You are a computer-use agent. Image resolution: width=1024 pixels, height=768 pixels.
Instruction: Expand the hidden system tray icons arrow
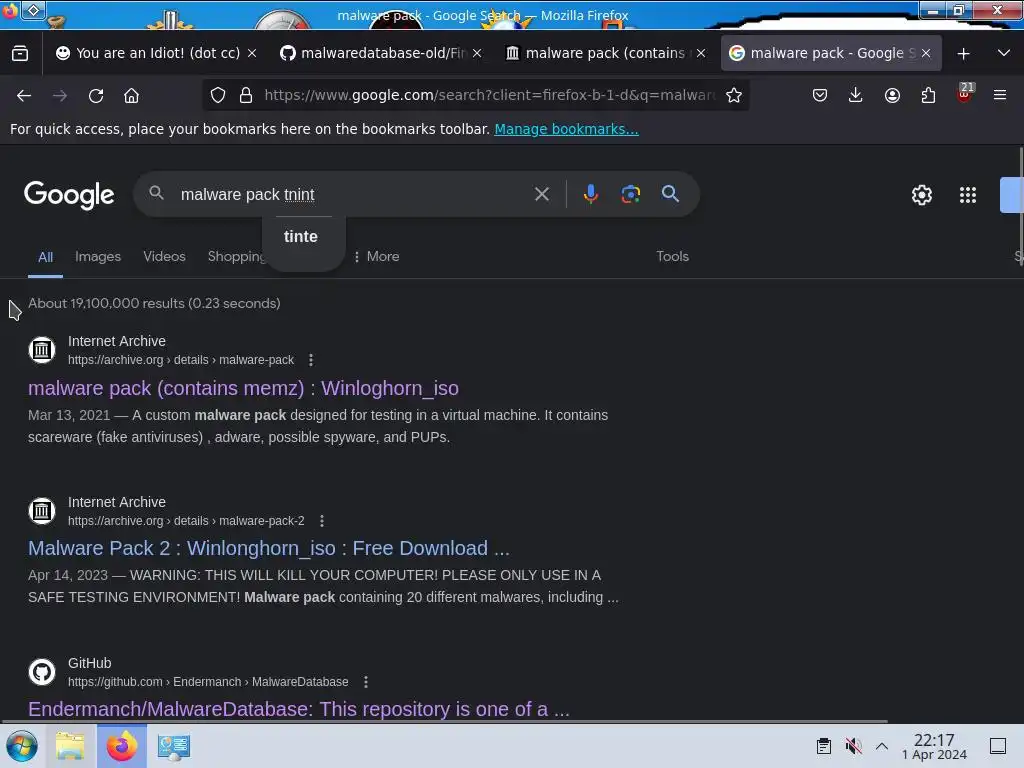click(x=882, y=746)
